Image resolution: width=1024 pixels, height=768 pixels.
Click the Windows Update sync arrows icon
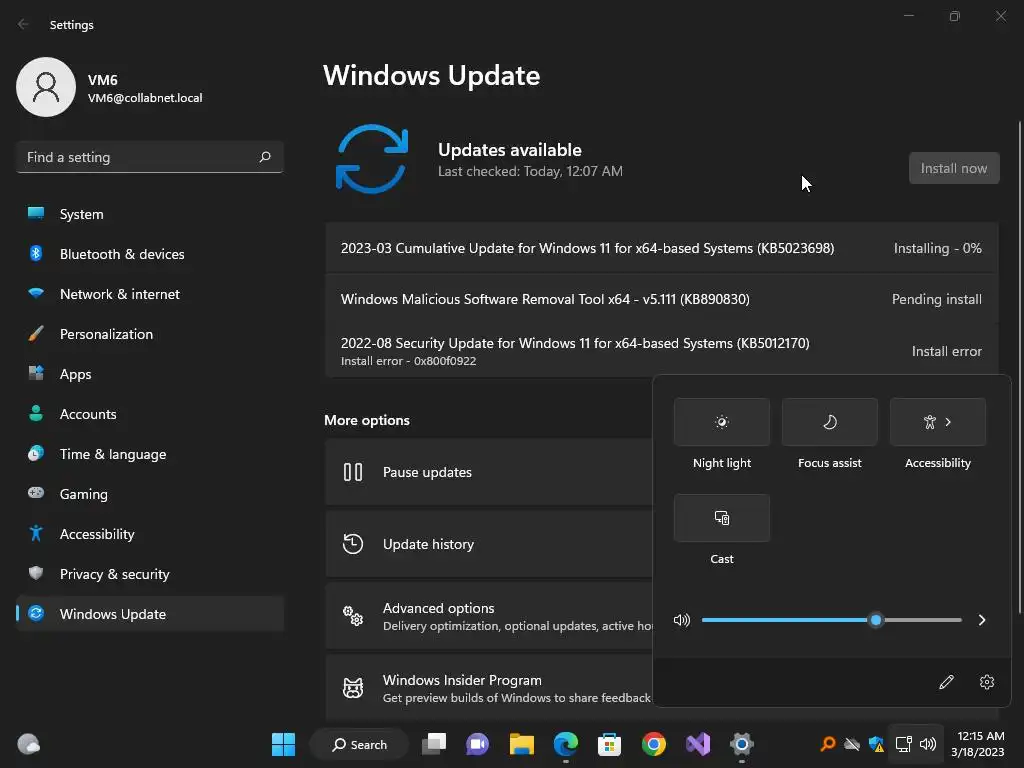click(372, 159)
